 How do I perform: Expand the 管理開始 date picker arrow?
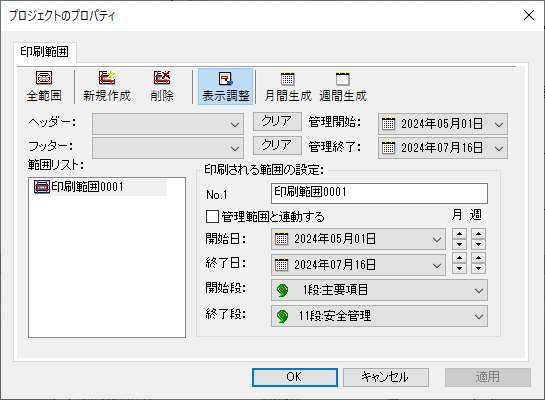coord(499,124)
